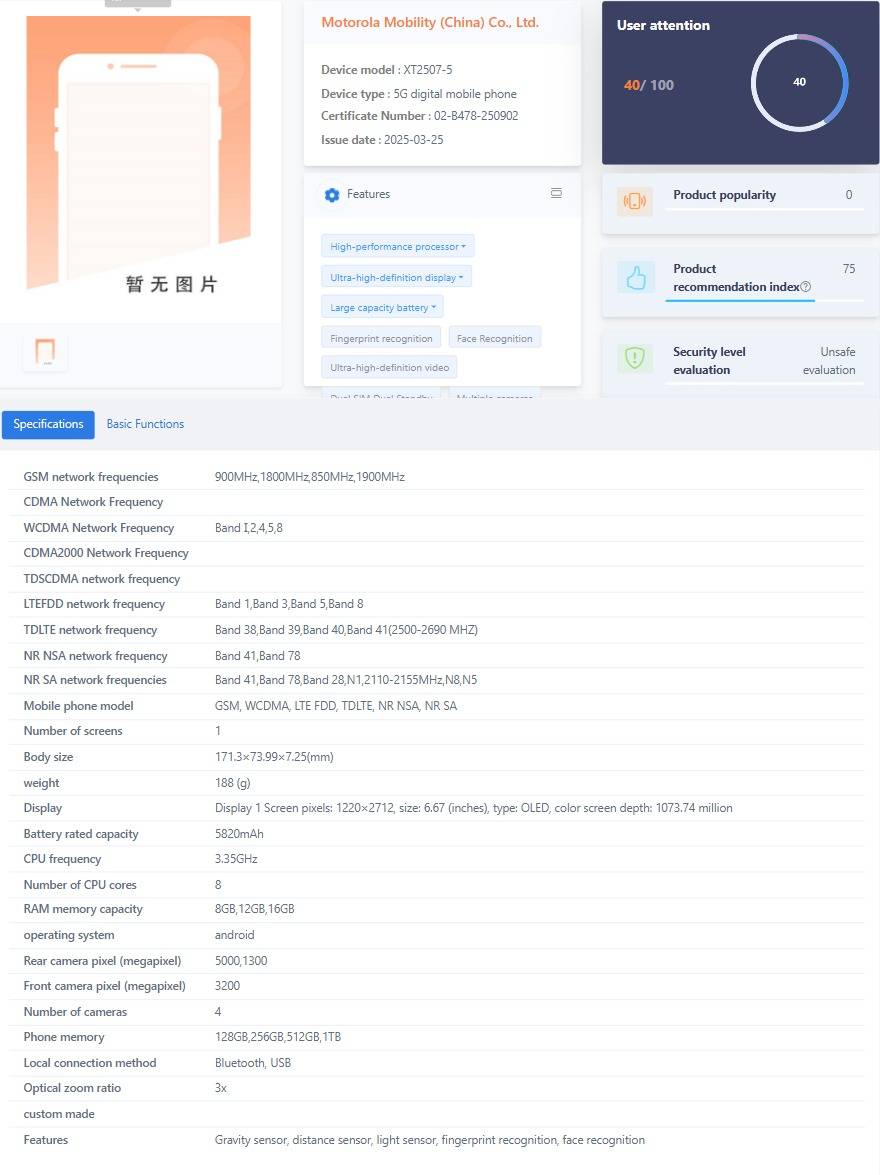Select the small phone thumbnail below the image
The width and height of the screenshot is (880, 1175).
click(45, 352)
